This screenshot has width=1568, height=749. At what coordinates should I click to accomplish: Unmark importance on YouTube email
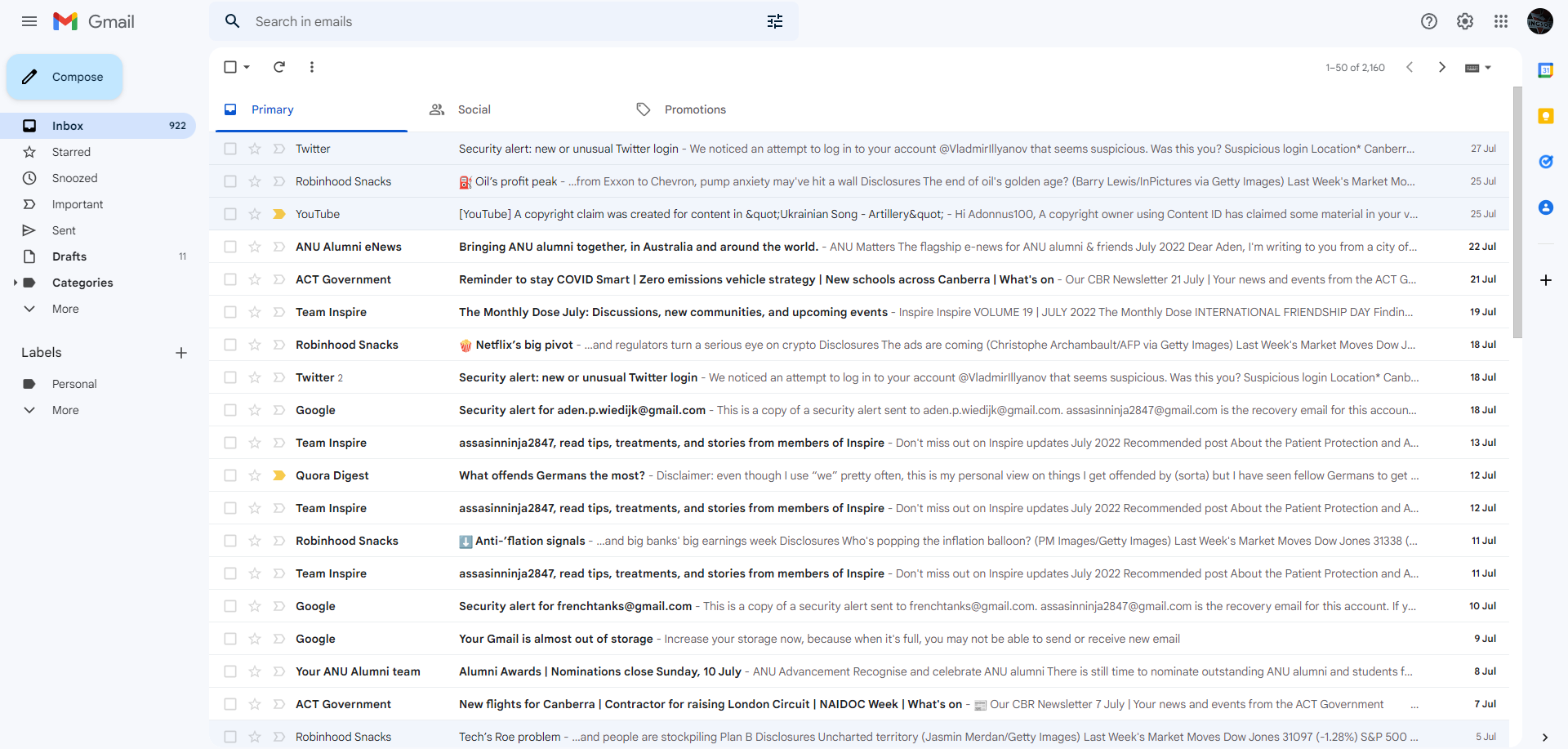(279, 214)
